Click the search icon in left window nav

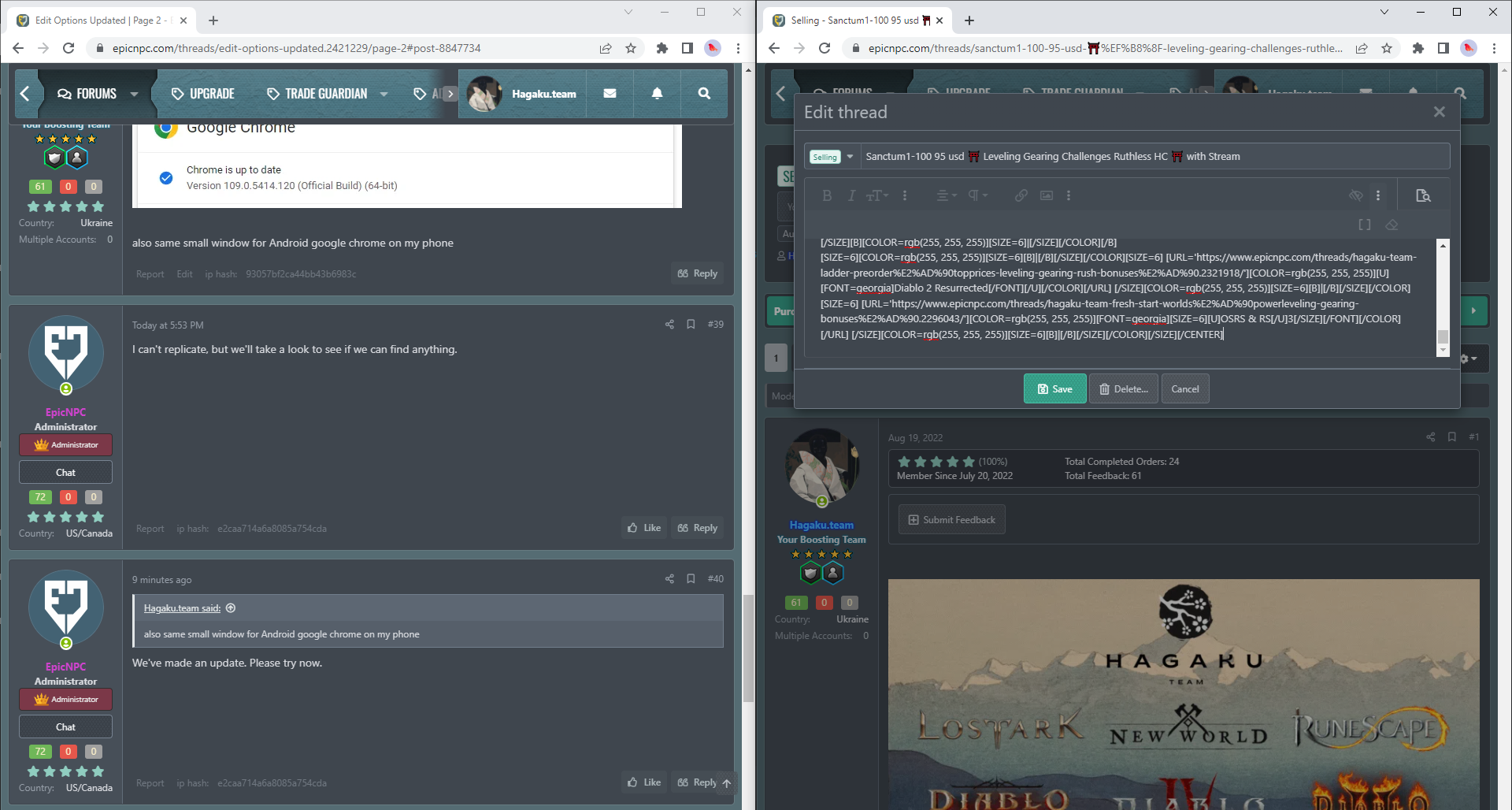(x=704, y=93)
